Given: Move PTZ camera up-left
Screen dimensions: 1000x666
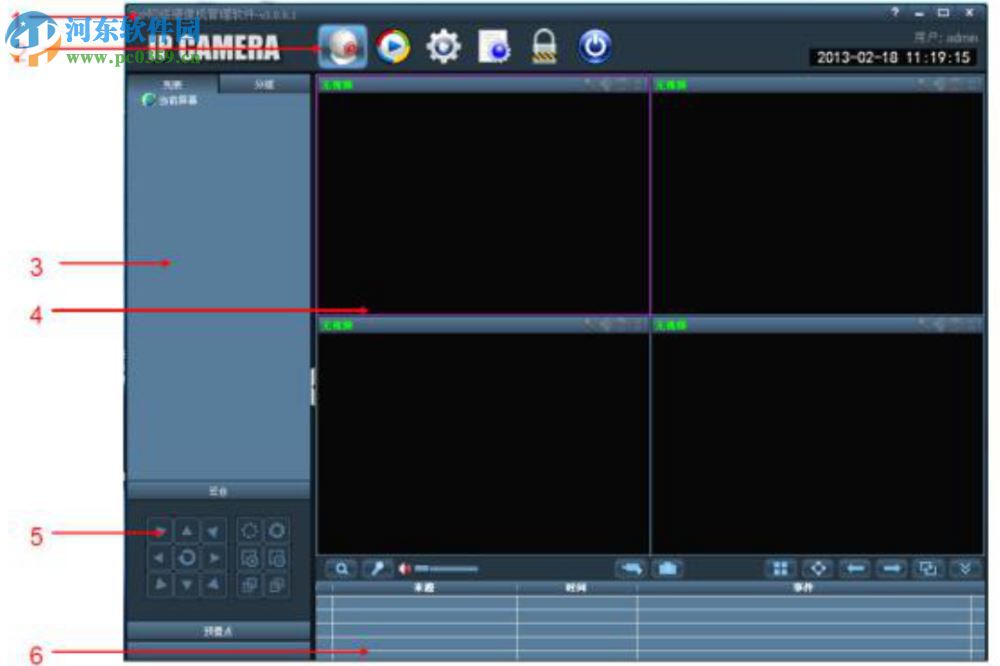Looking at the screenshot, I should tap(159, 531).
